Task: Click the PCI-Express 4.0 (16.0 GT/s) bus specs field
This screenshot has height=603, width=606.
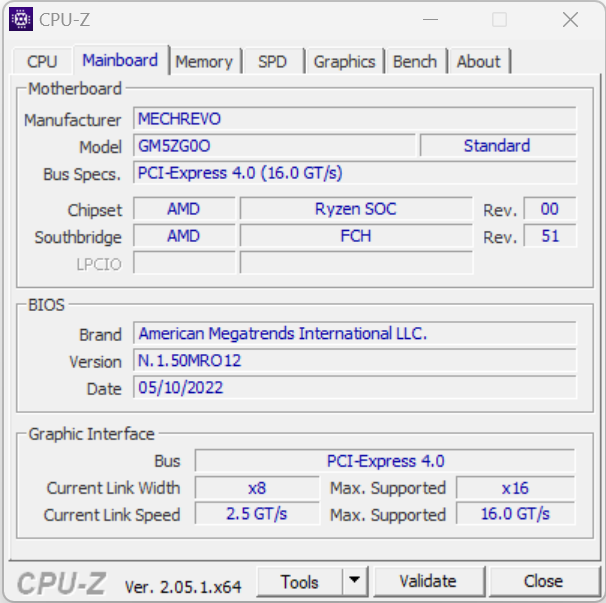Action: tap(354, 173)
